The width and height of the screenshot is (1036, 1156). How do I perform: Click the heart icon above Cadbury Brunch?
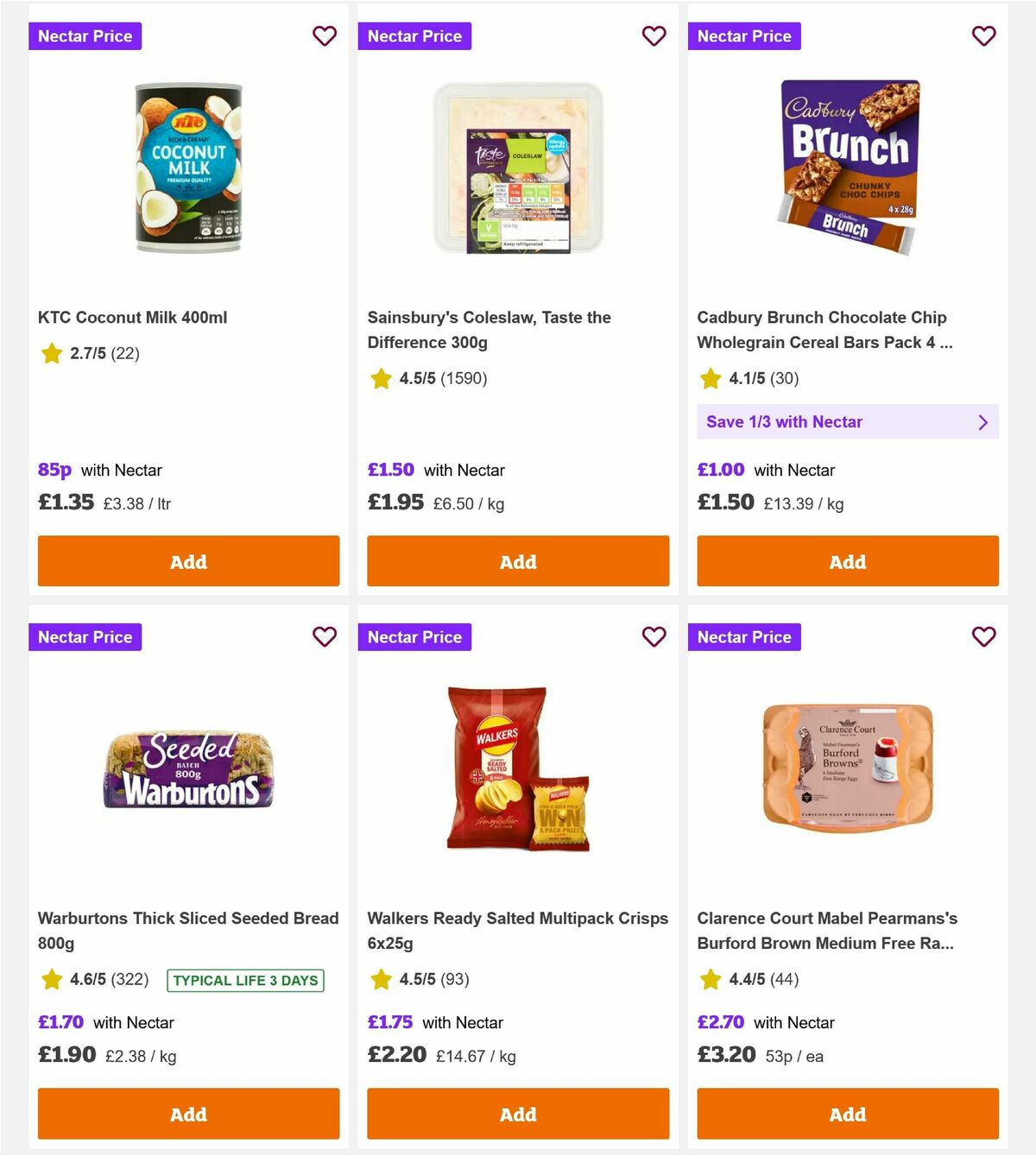point(983,36)
